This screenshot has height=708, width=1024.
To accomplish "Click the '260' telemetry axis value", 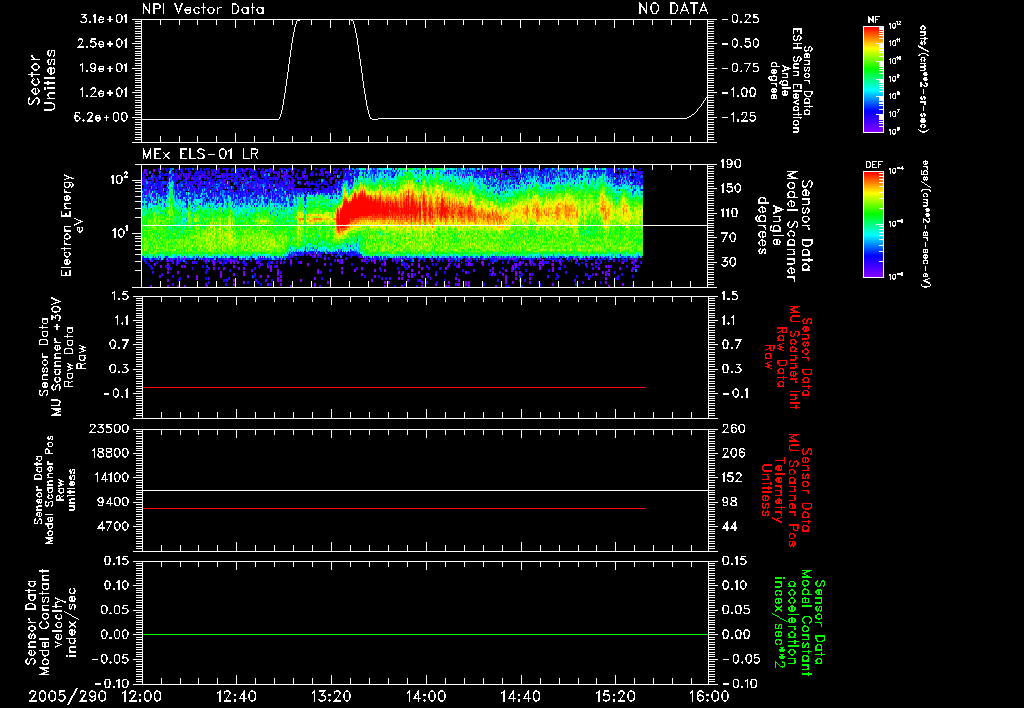I will [733, 429].
